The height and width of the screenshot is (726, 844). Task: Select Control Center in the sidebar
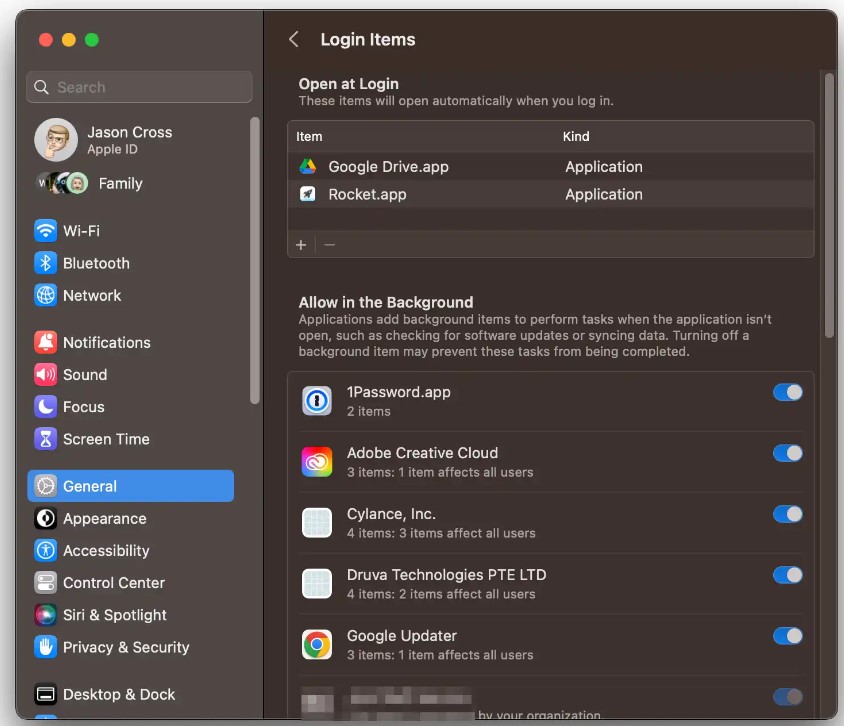[131, 583]
